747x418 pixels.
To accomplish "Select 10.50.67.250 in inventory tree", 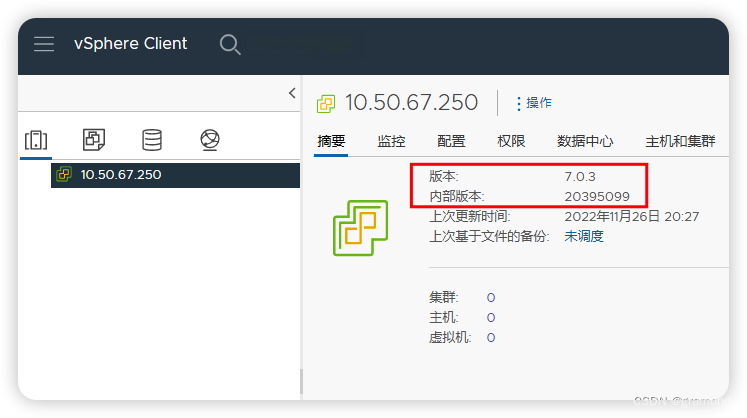I will pyautogui.click(x=175, y=175).
